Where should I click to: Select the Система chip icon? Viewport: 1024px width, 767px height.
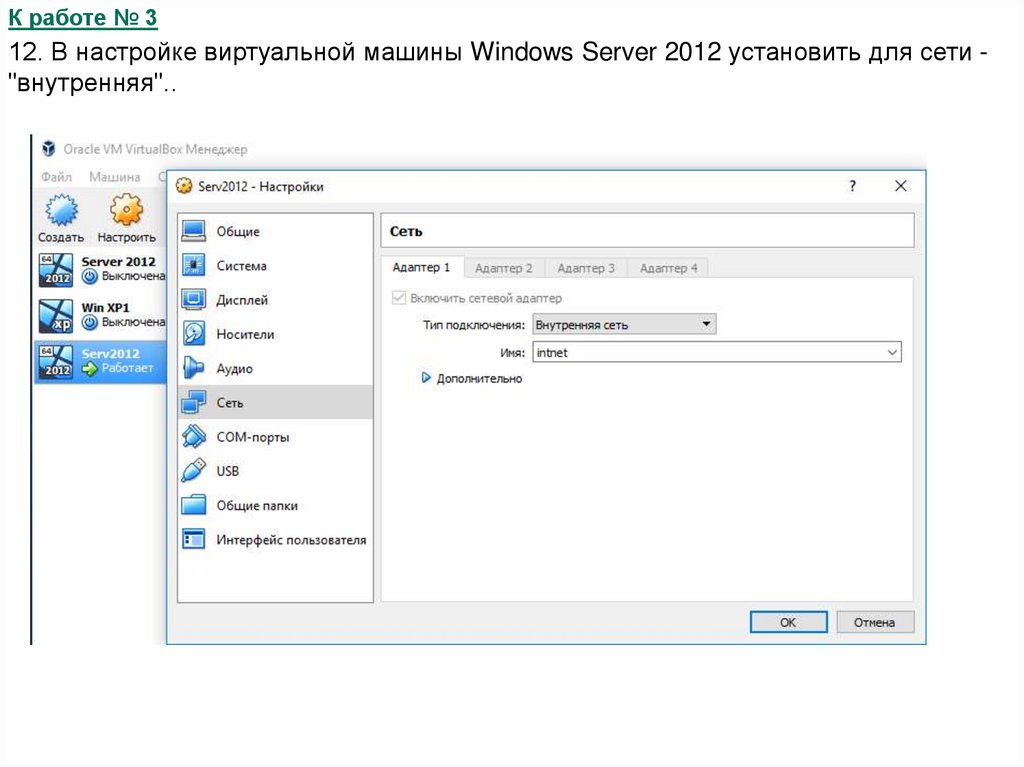coord(193,266)
